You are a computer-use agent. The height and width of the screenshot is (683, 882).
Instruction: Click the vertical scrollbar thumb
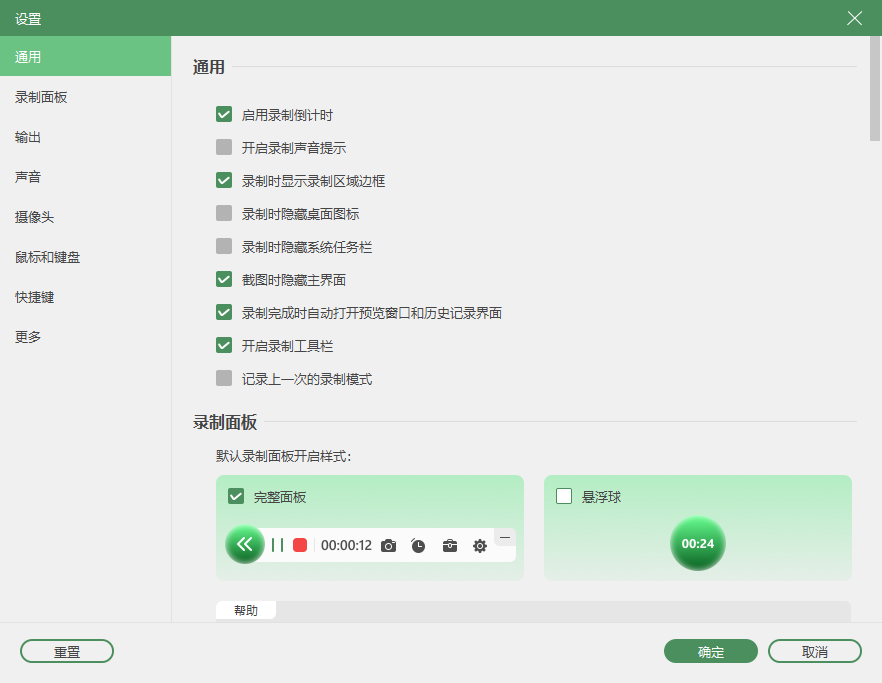(x=875, y=89)
